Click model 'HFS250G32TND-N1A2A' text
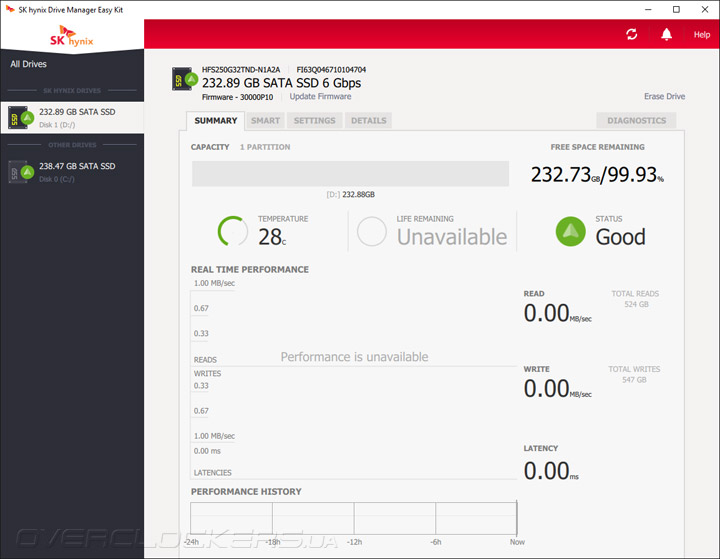This screenshot has width=720, height=559. tap(241, 70)
